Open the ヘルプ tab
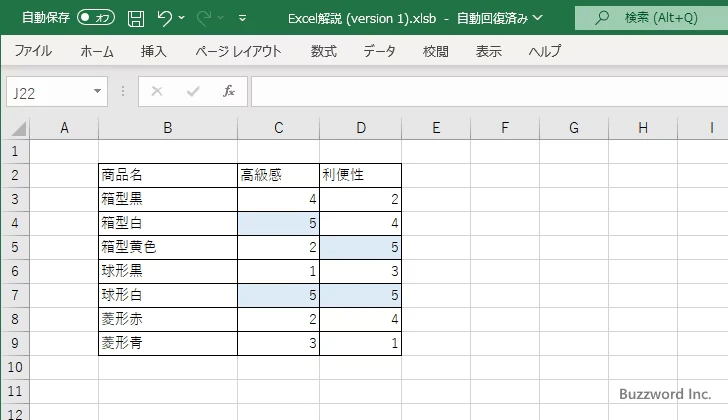The width and height of the screenshot is (728, 420). pyautogui.click(x=545, y=51)
